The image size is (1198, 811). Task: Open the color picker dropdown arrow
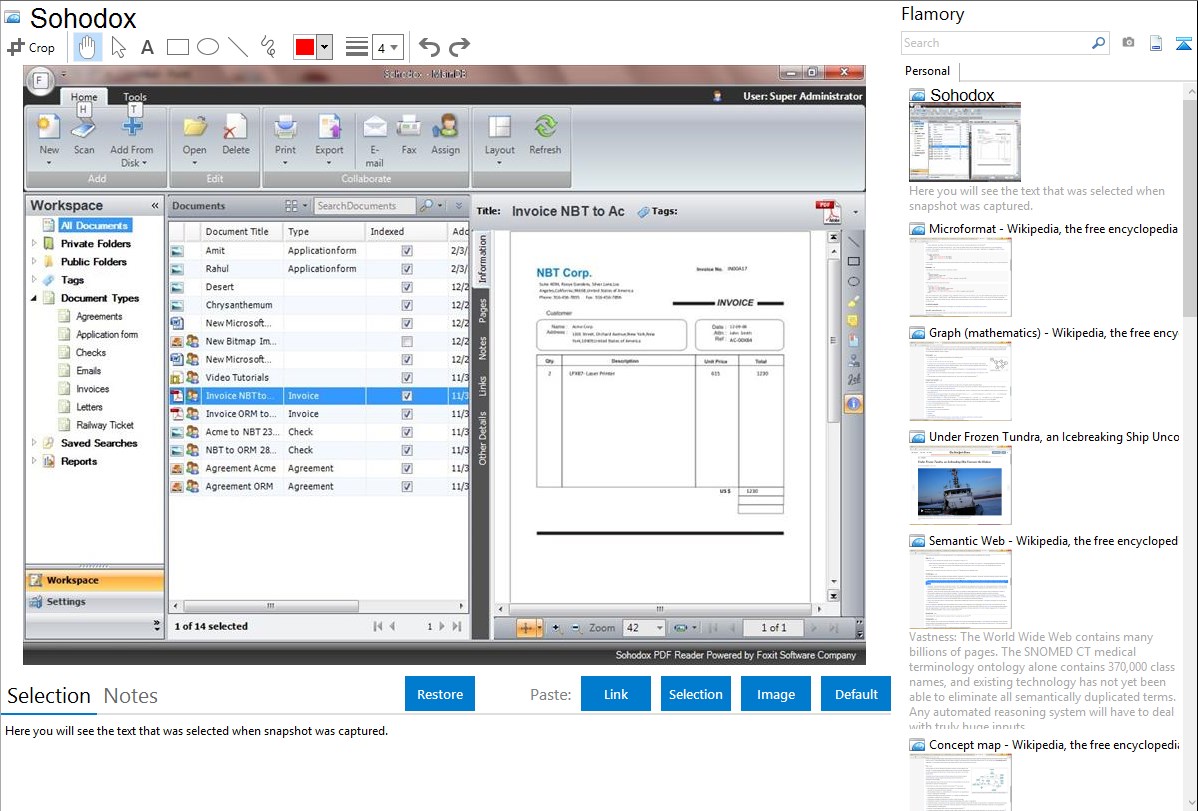tap(324, 47)
